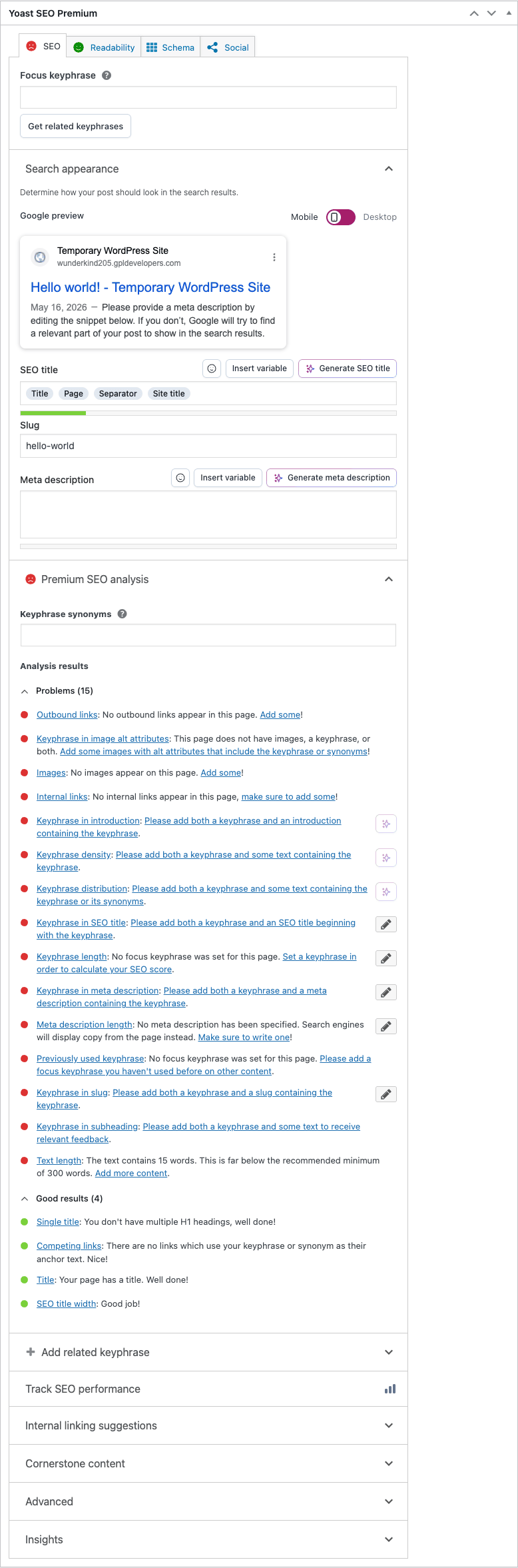Expand Add related keyphrase section
Image resolution: width=518 pixels, height=1568 pixels.
coord(208,1352)
